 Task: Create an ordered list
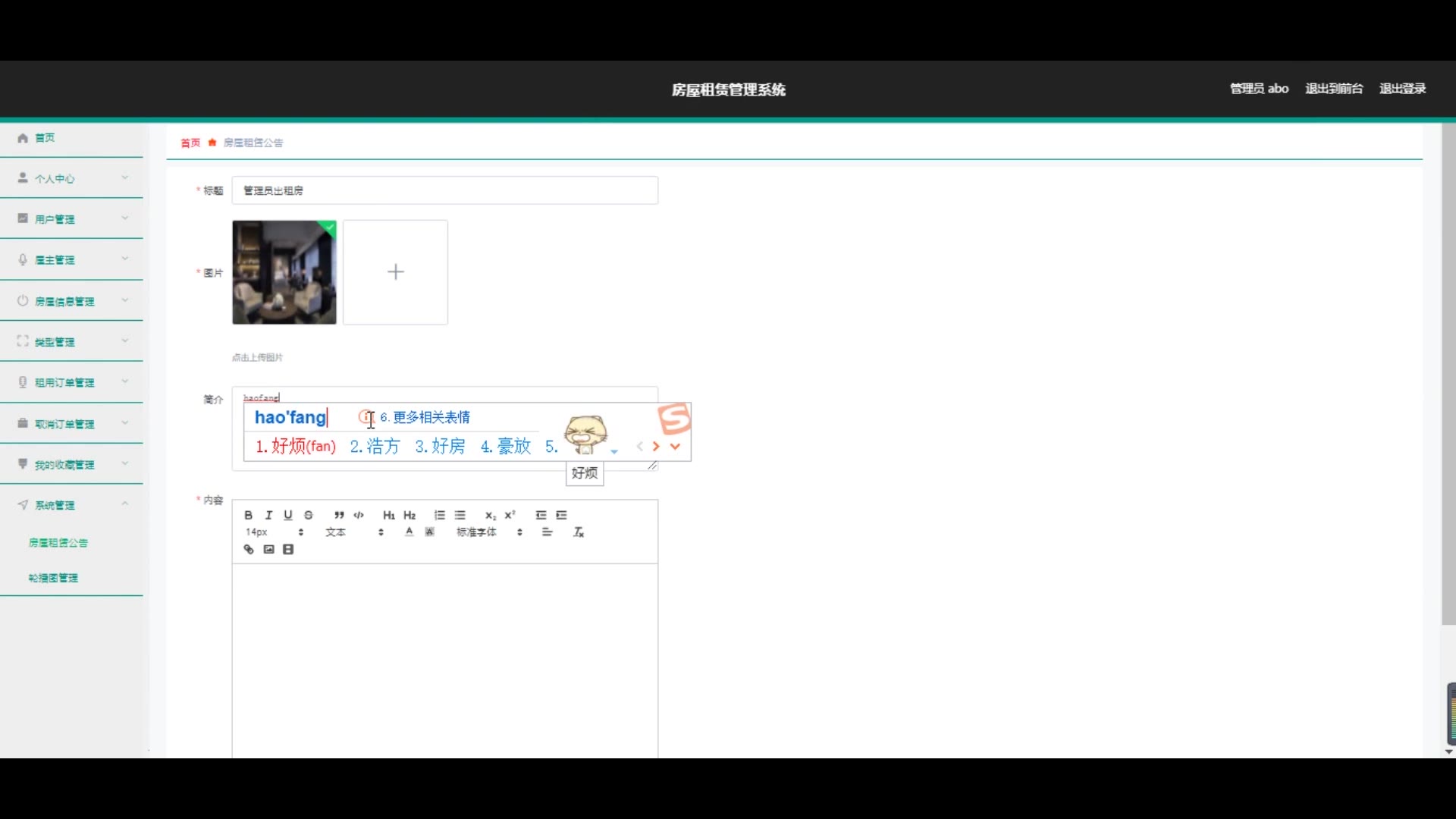[x=440, y=515]
